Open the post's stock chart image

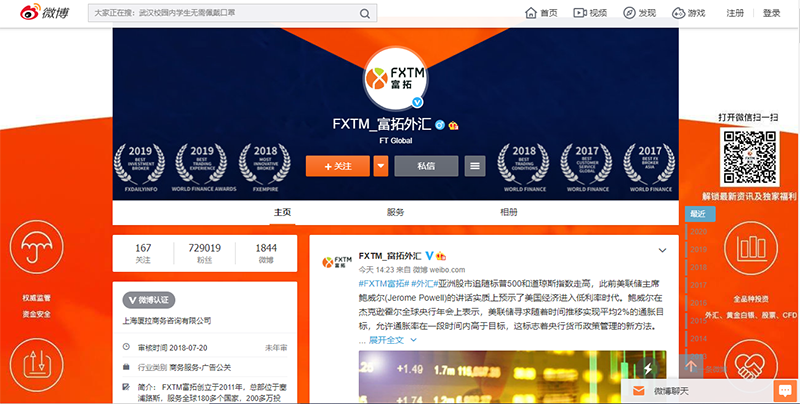click(512, 377)
